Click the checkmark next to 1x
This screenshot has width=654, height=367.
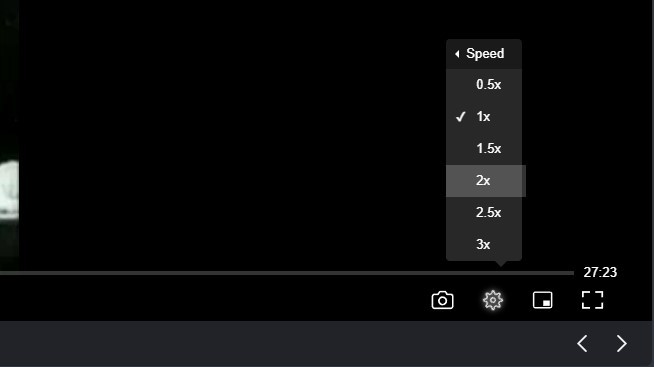pos(460,117)
